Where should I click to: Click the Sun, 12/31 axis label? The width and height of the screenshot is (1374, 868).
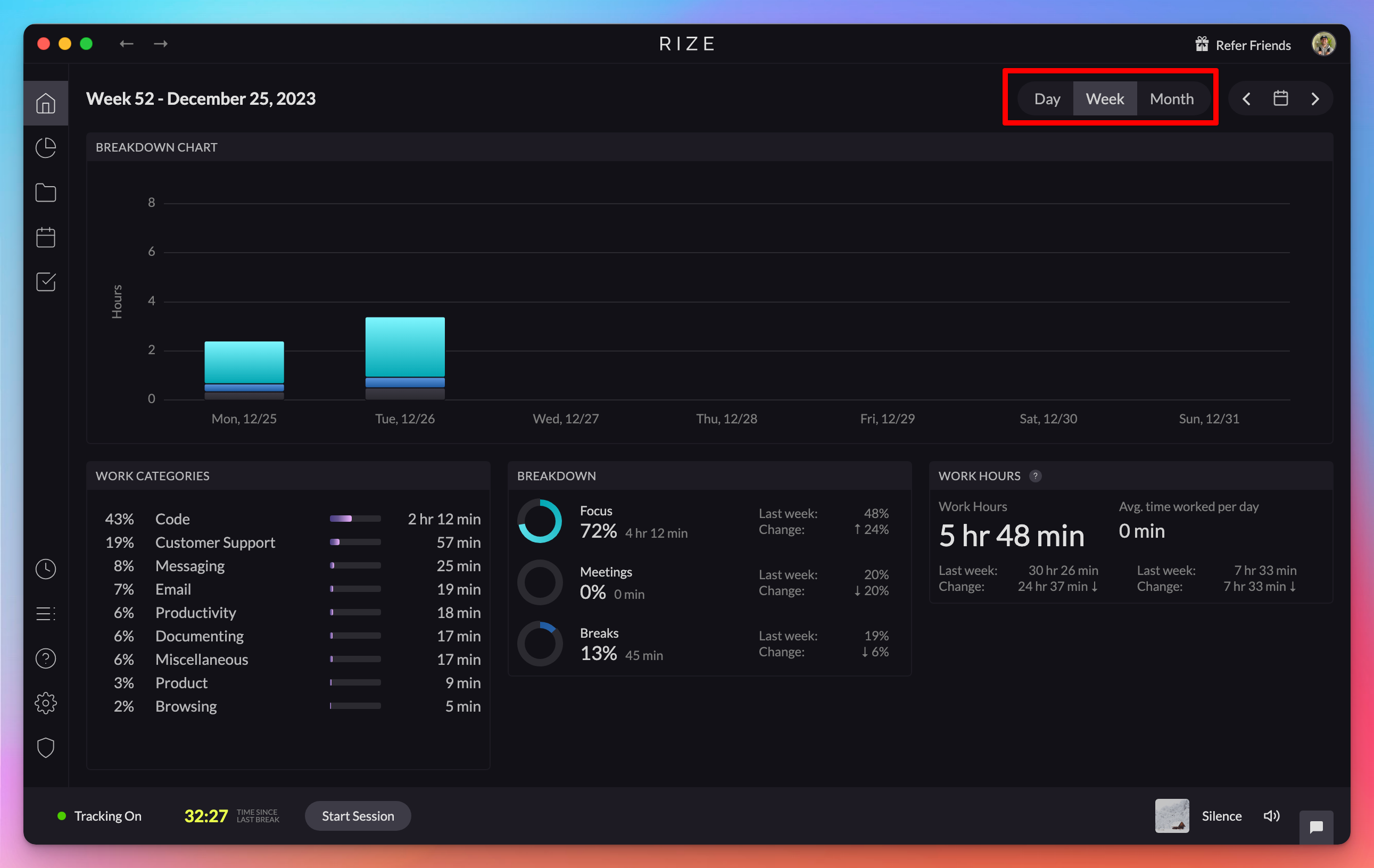tap(1209, 419)
